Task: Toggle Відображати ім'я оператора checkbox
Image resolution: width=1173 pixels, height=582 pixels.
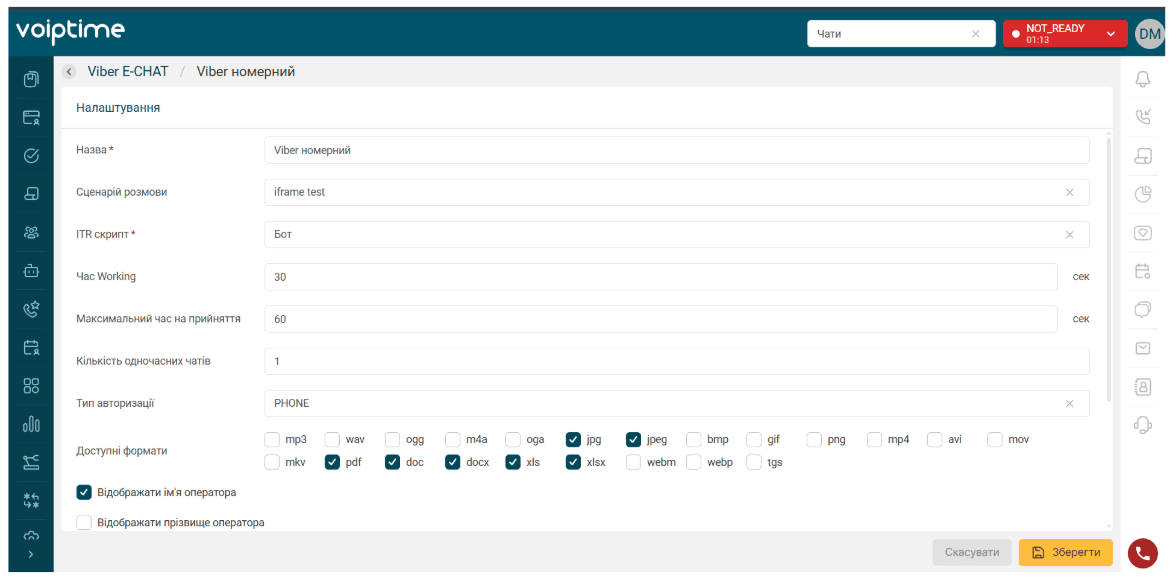Action: 84,492
